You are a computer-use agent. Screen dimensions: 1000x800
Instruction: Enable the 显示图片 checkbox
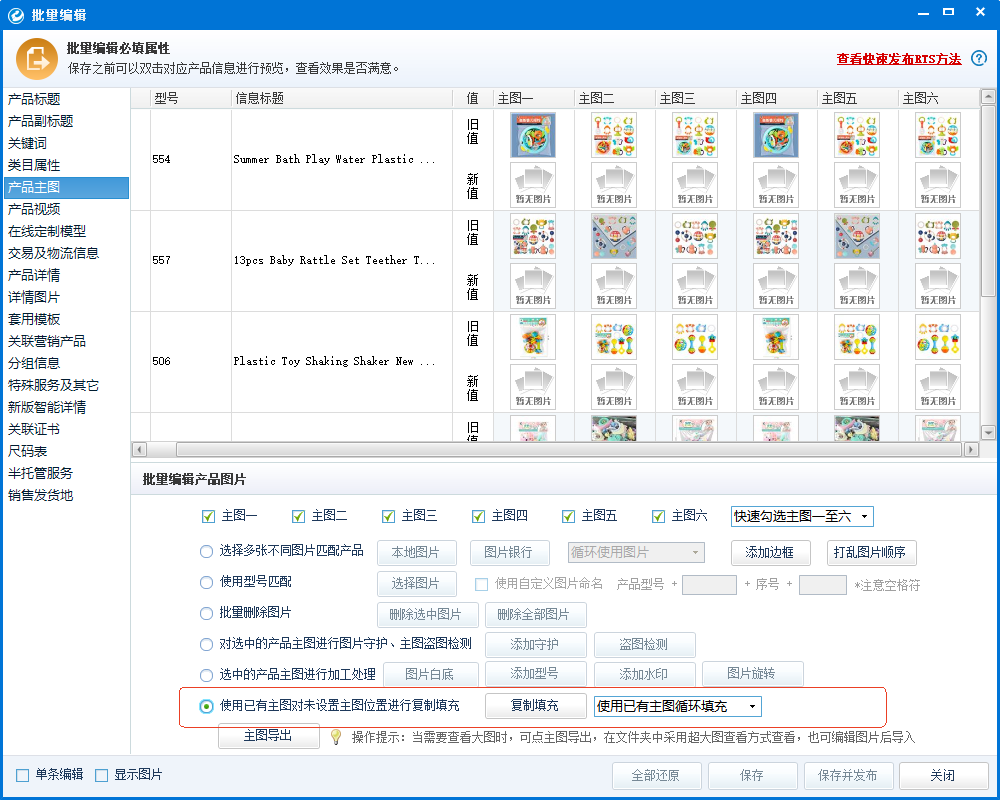click(101, 775)
